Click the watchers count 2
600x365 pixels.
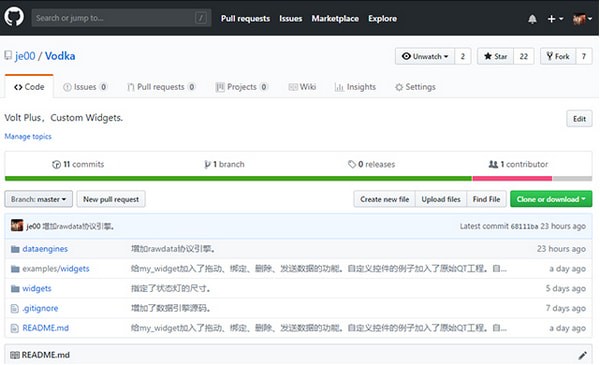click(463, 56)
